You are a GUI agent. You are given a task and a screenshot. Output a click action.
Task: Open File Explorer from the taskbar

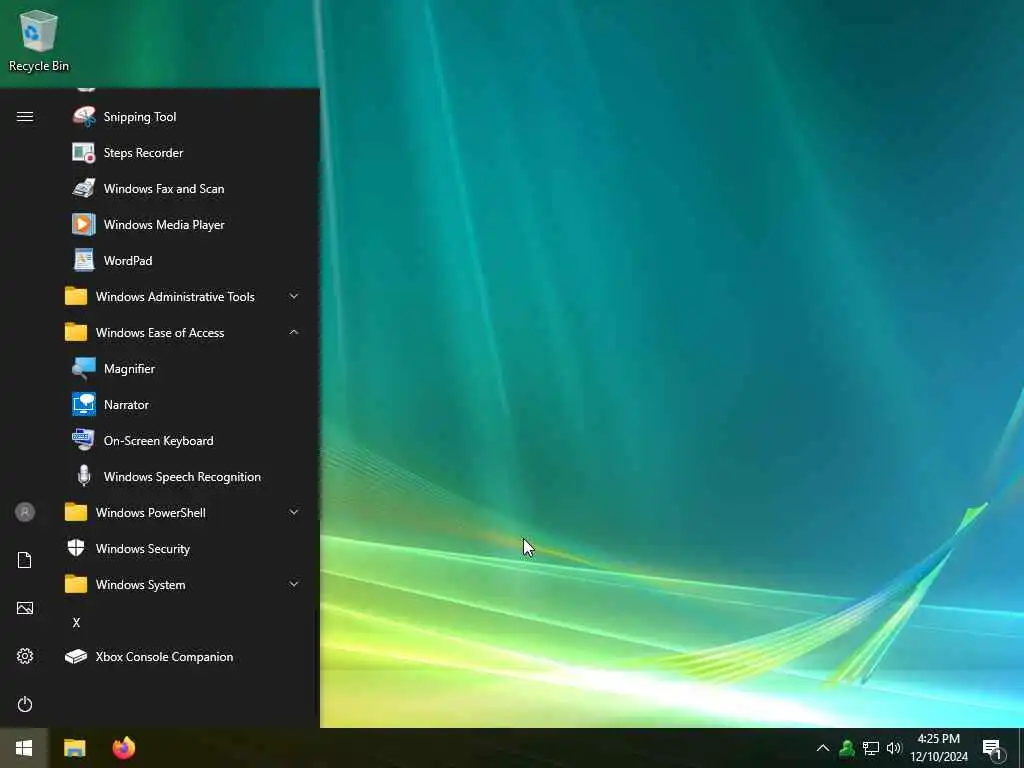click(74, 748)
